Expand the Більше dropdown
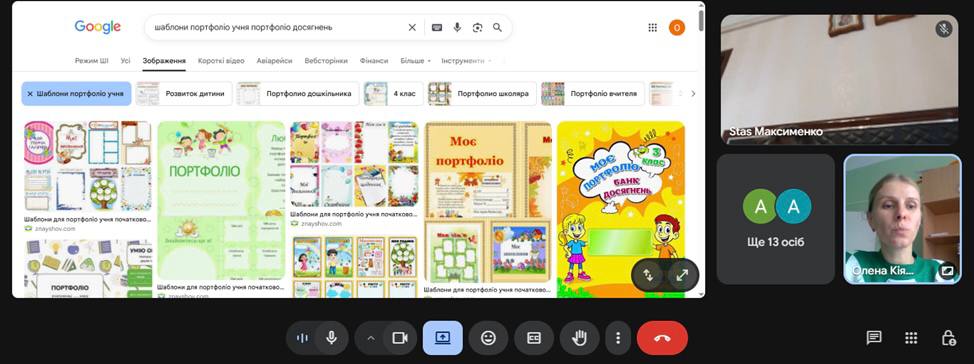Viewport: 974px width, 364px height. [416, 61]
